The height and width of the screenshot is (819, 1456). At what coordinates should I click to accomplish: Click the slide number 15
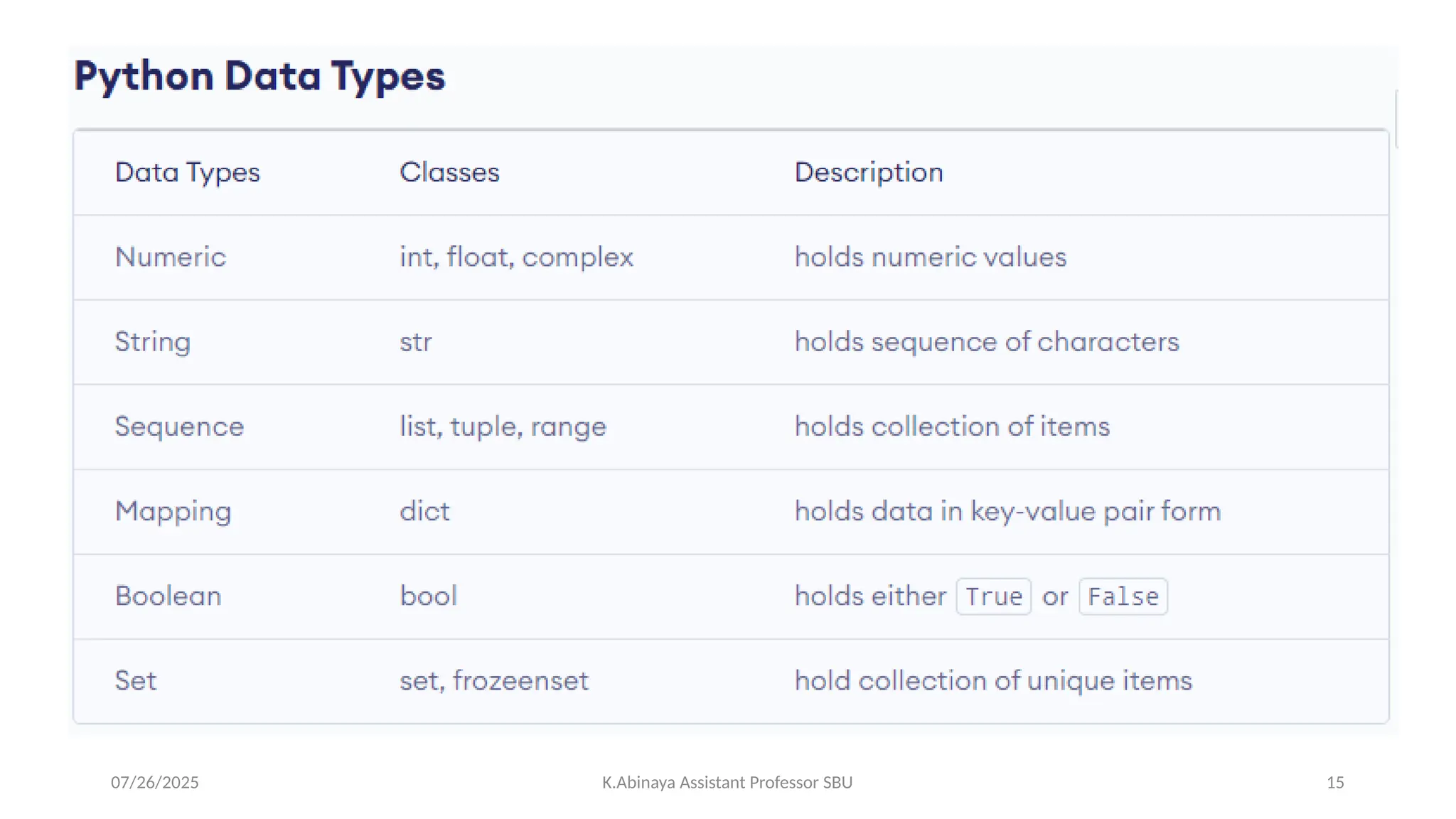tap(1334, 783)
